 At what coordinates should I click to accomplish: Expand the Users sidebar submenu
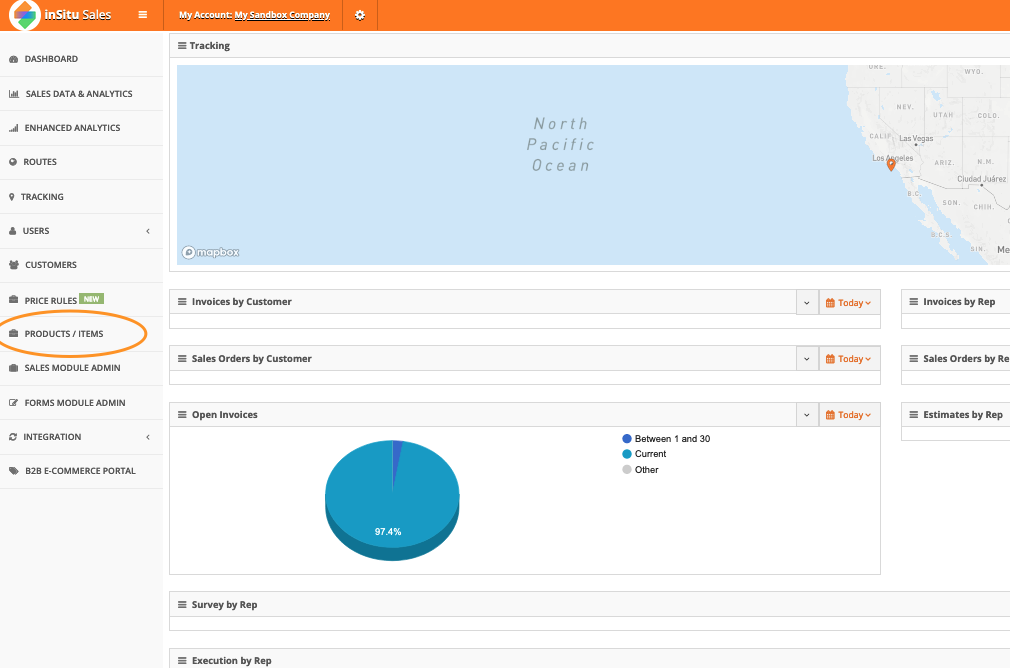148,231
